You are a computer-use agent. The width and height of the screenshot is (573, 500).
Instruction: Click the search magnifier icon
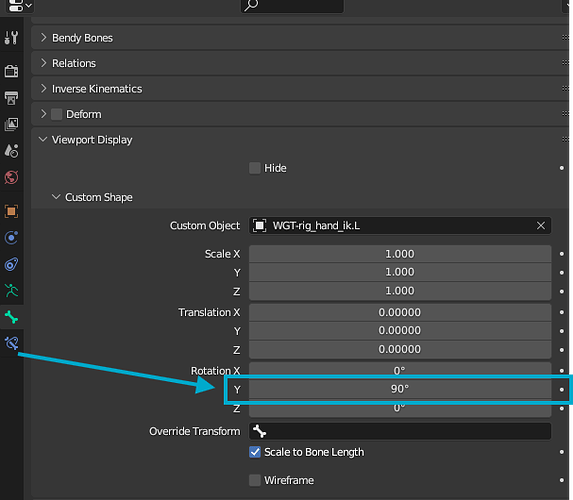pos(251,5)
